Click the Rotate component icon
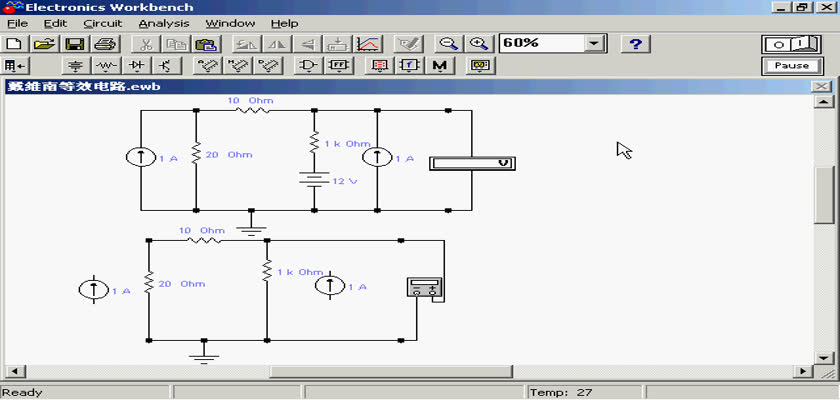Screen dimensions: 840x400 click(x=248, y=44)
